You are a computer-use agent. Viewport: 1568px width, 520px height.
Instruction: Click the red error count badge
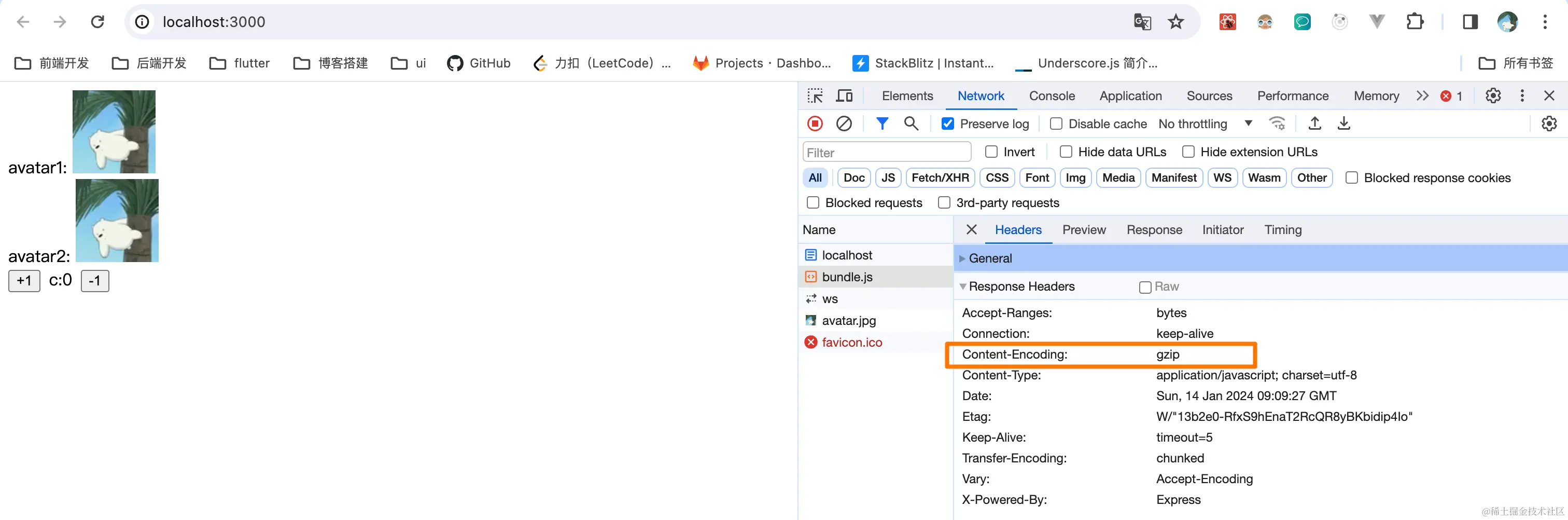coord(1451,96)
